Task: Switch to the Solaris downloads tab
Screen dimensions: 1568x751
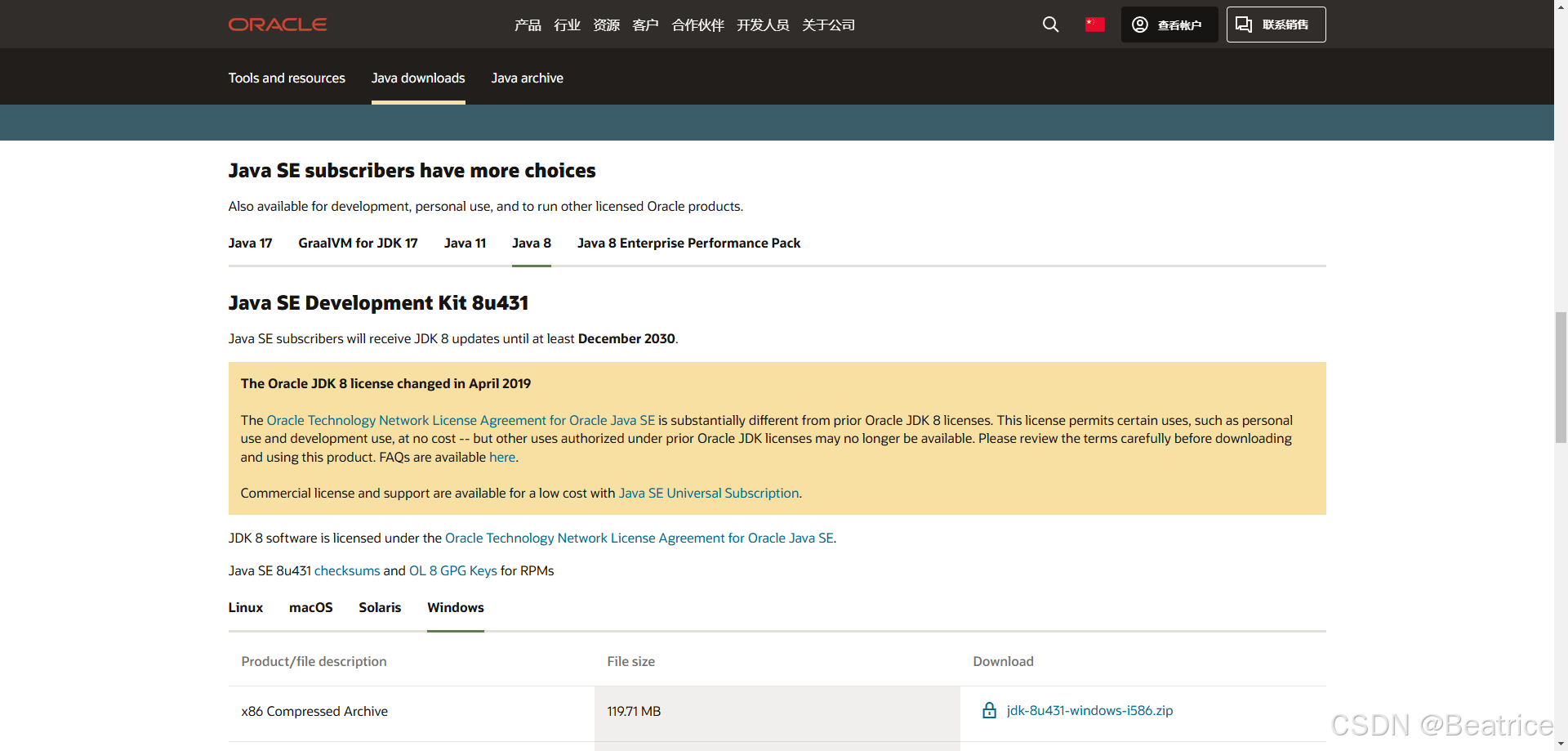Action: point(380,607)
